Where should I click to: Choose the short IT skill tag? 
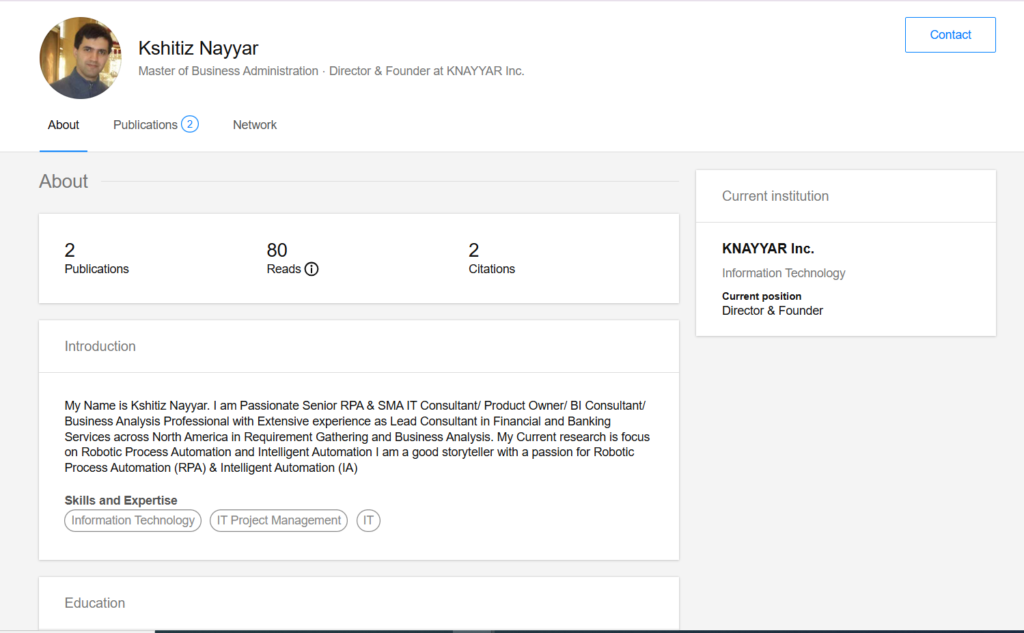coord(368,521)
